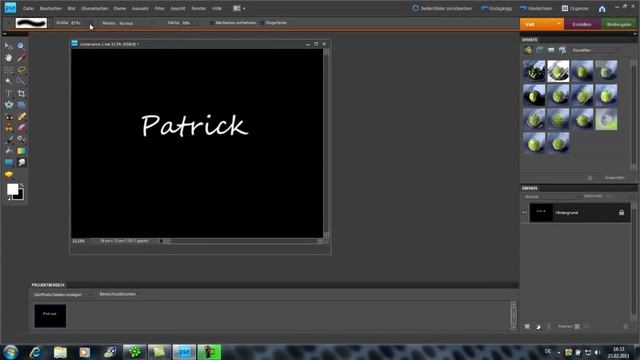Open the Überarbeiten menu

[x=94, y=8]
